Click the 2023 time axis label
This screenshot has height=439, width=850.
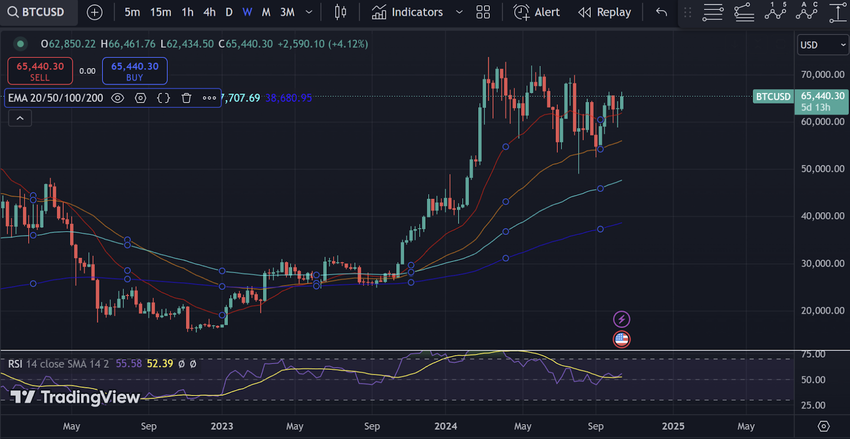[x=221, y=425]
